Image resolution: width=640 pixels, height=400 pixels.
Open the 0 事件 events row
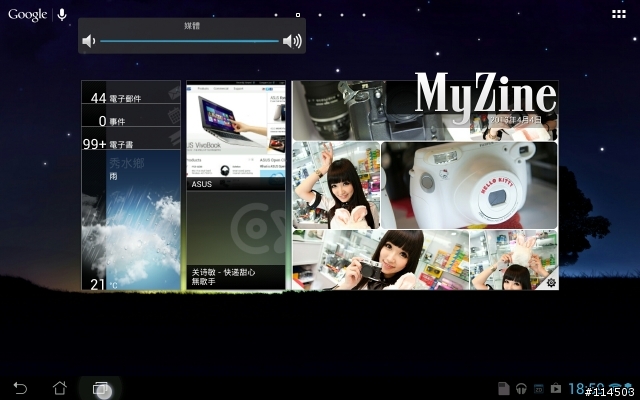coord(131,116)
